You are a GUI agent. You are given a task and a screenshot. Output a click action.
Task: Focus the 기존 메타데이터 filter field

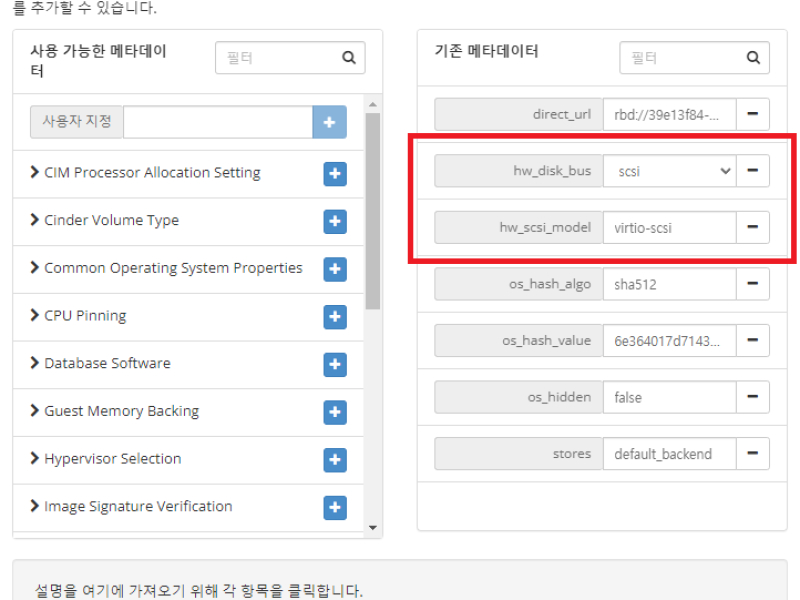pos(694,58)
